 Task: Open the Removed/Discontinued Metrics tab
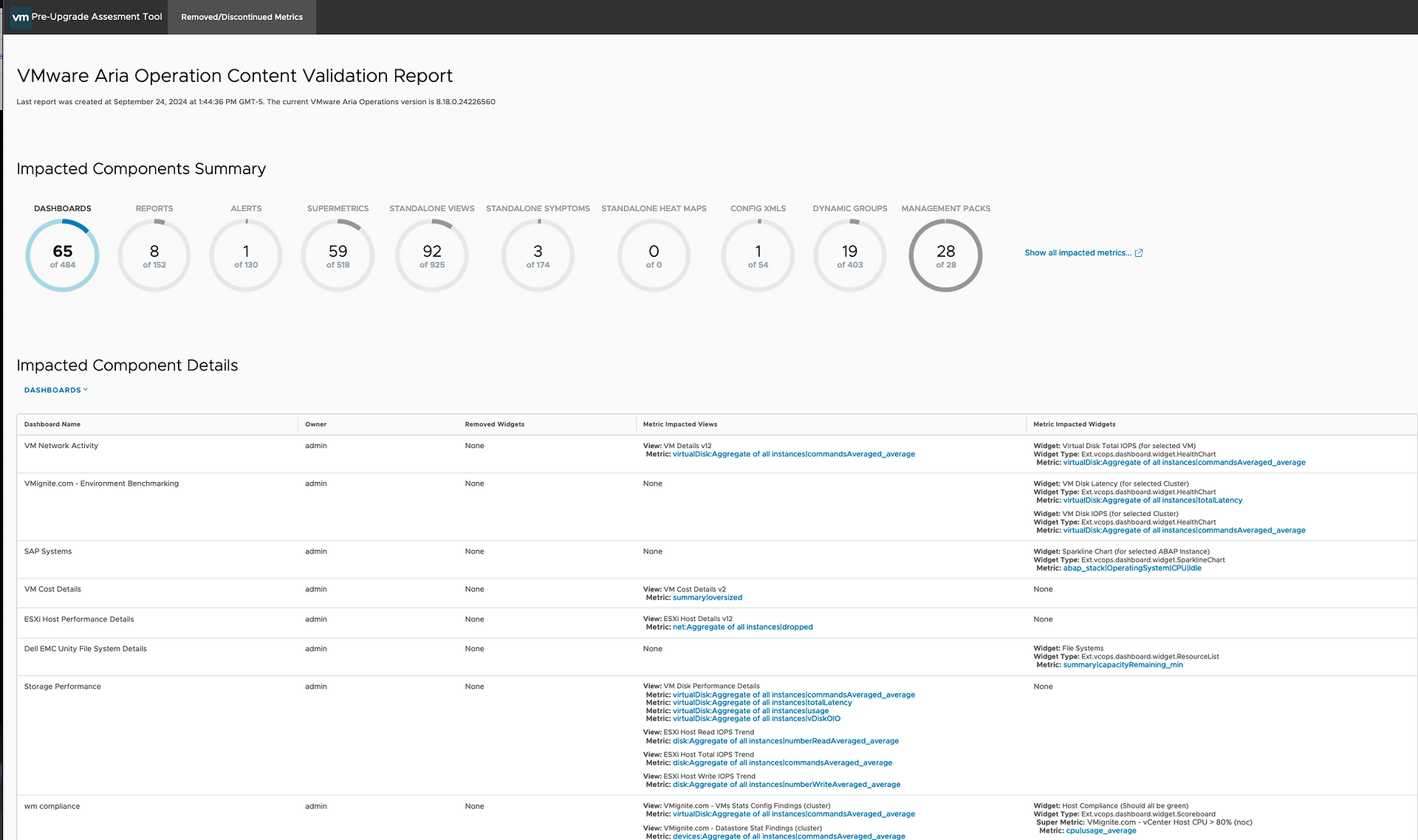[x=242, y=17]
